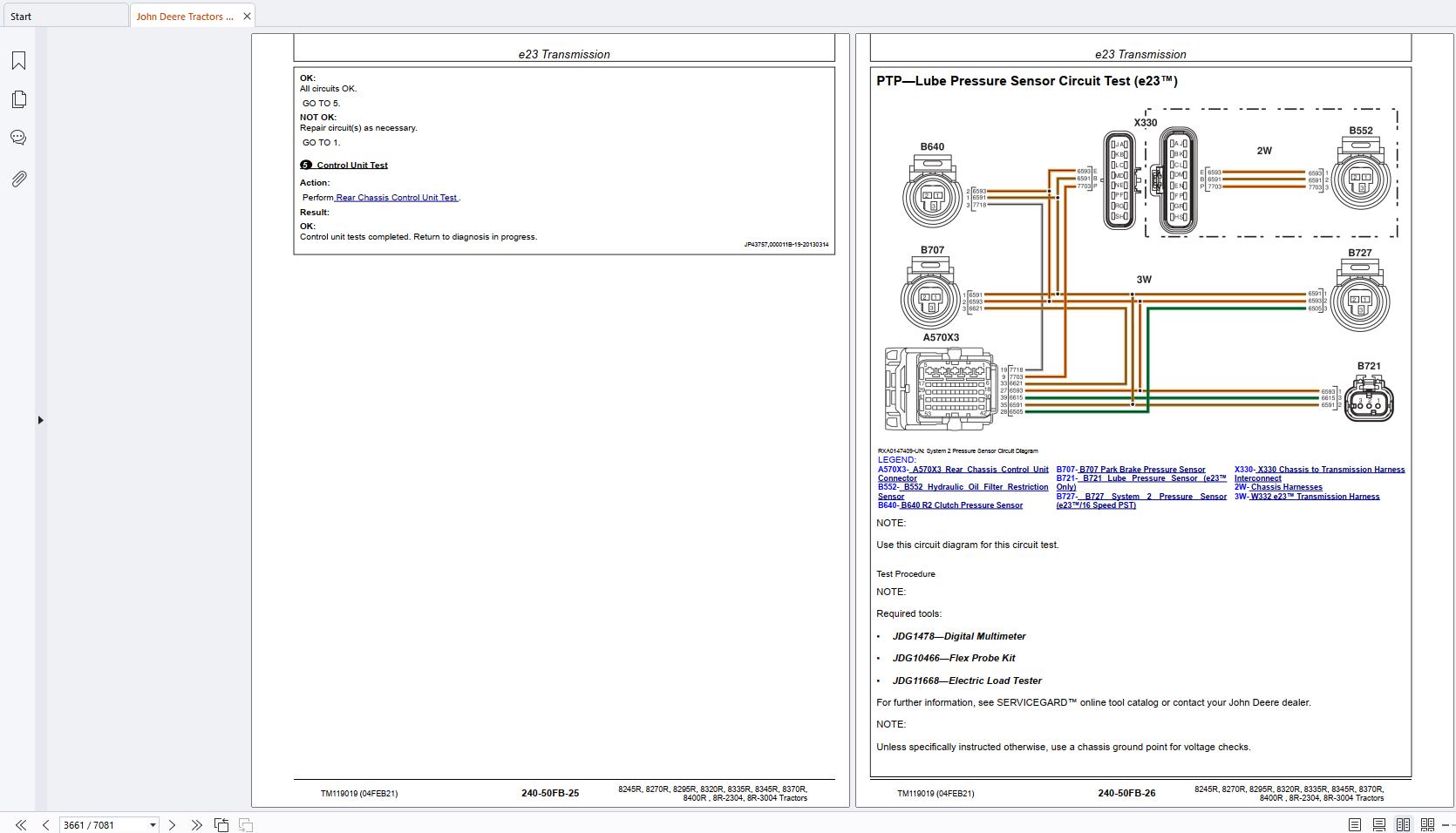The width and height of the screenshot is (1456, 833).
Task: Expand the collapsed left navigation panel
Action: (40, 420)
